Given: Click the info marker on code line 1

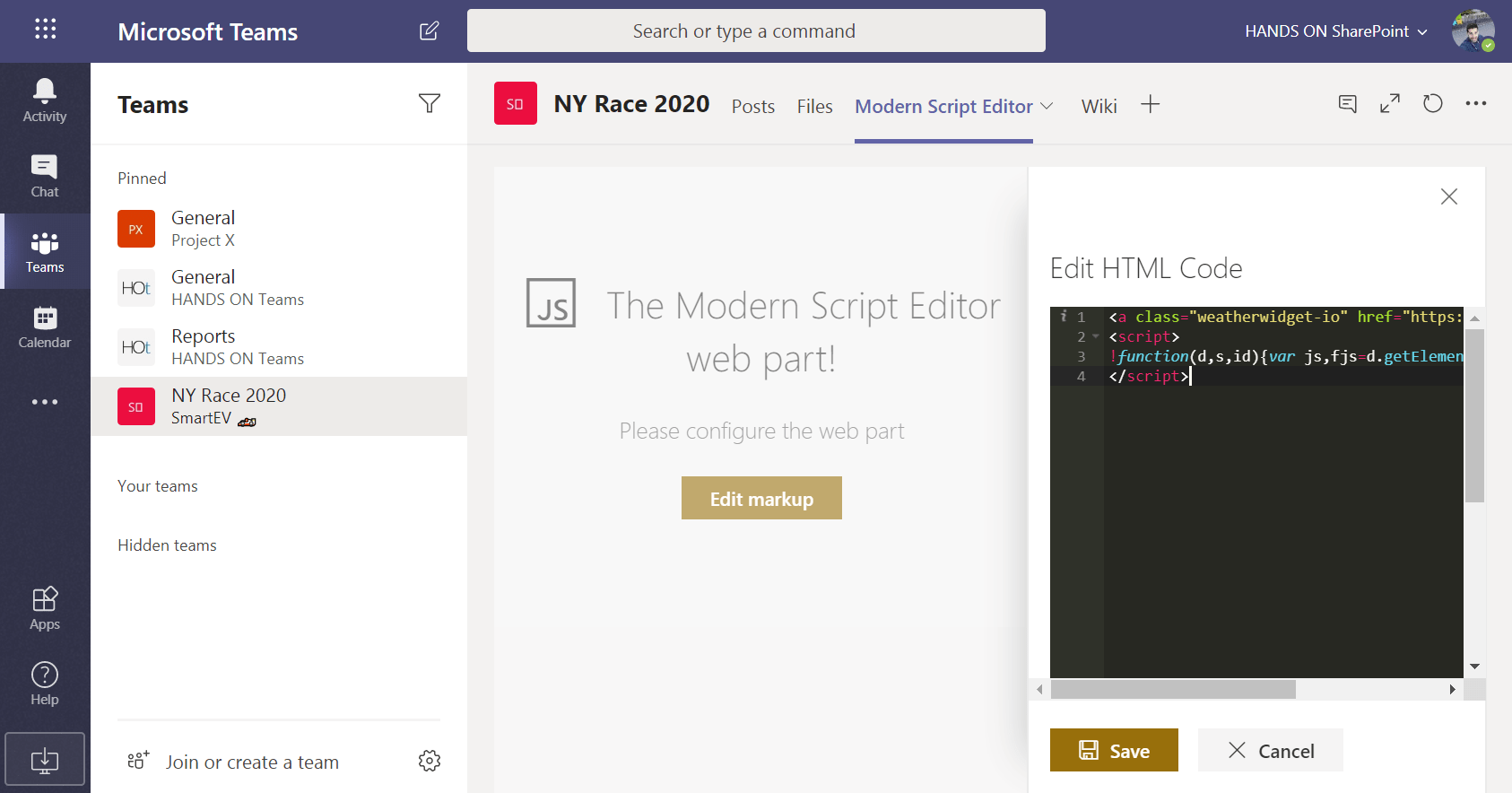Looking at the screenshot, I should (1064, 317).
